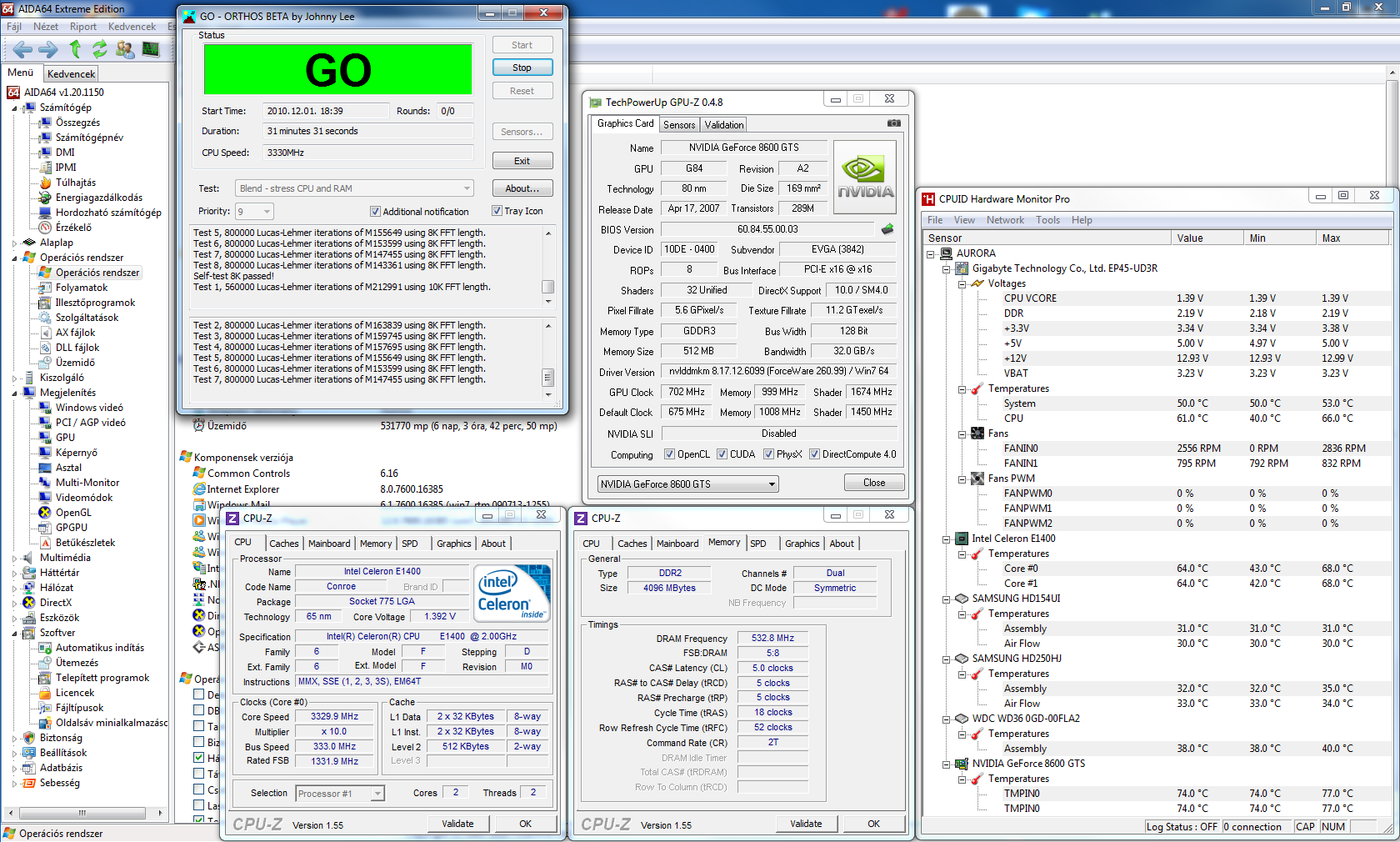Select Betűkészletek fonts tree item
Viewport: 1400px width, 842px height.
(x=85, y=543)
